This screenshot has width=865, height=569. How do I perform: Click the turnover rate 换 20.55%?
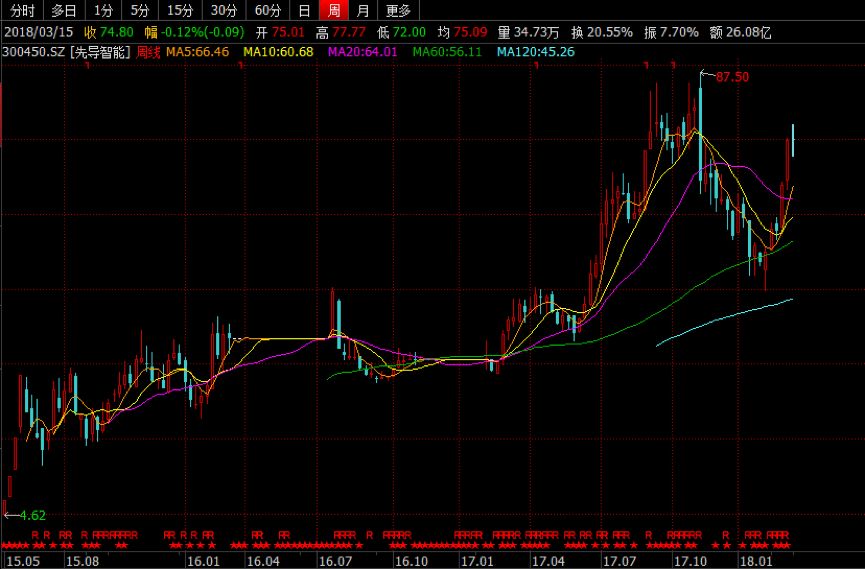[x=602, y=32]
